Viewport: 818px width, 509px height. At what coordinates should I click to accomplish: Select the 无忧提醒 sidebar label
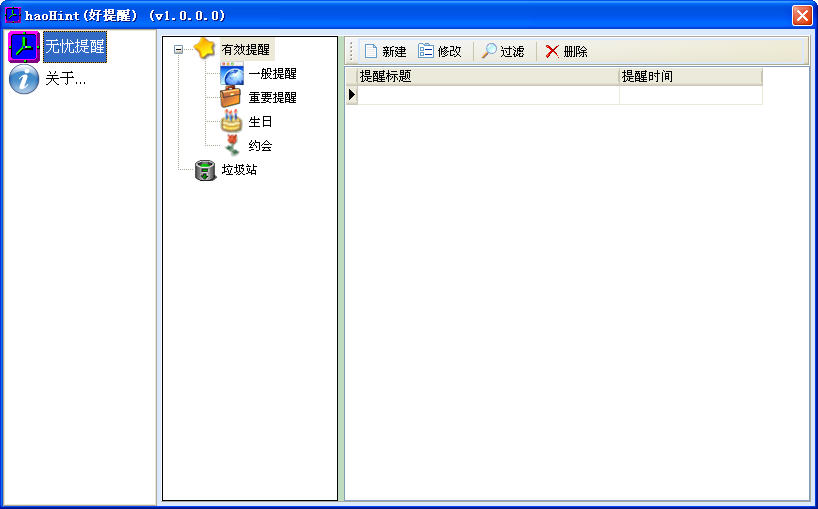pyautogui.click(x=75, y=46)
